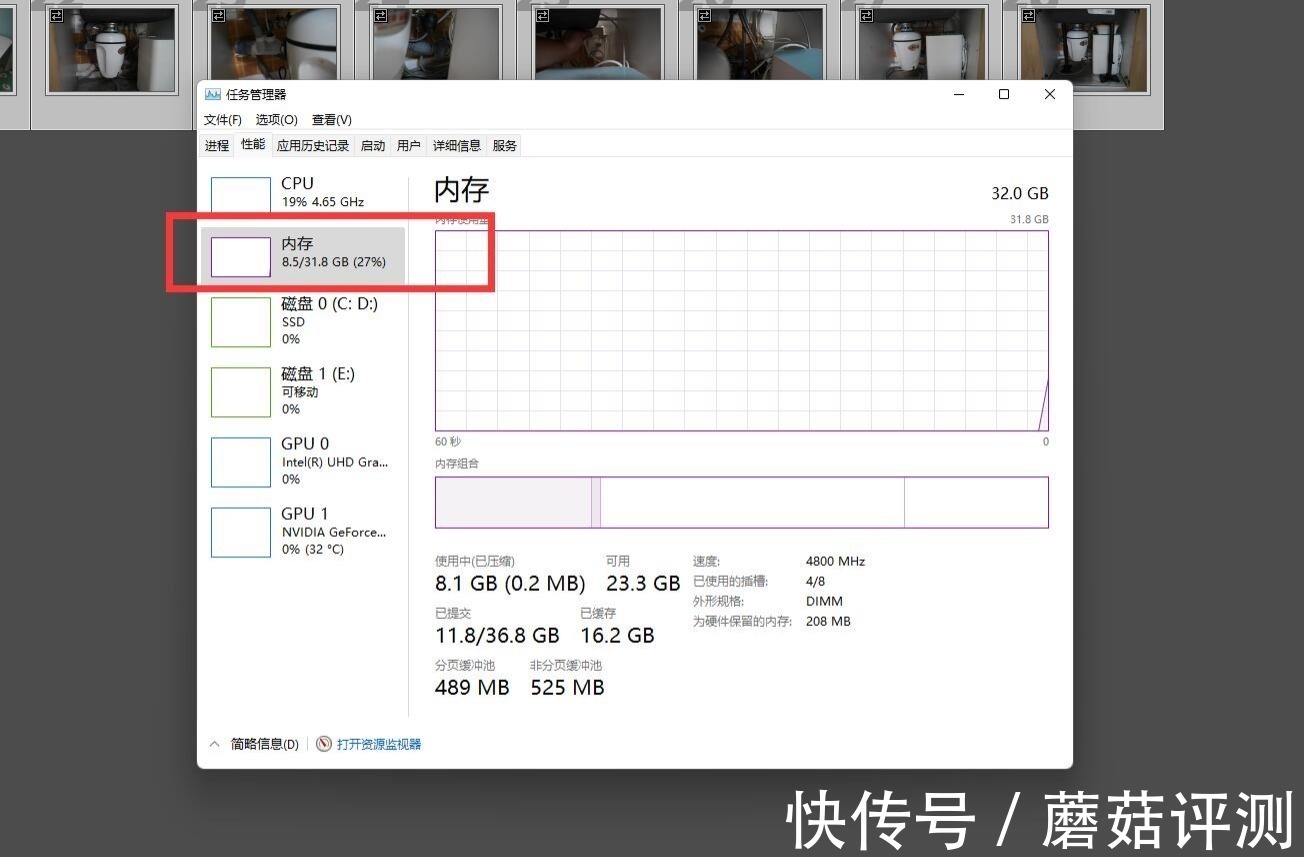This screenshot has height=857, width=1304.
Task: Select 磁盘 0 (C: D:) SSD item
Action: pyautogui.click(x=303, y=321)
